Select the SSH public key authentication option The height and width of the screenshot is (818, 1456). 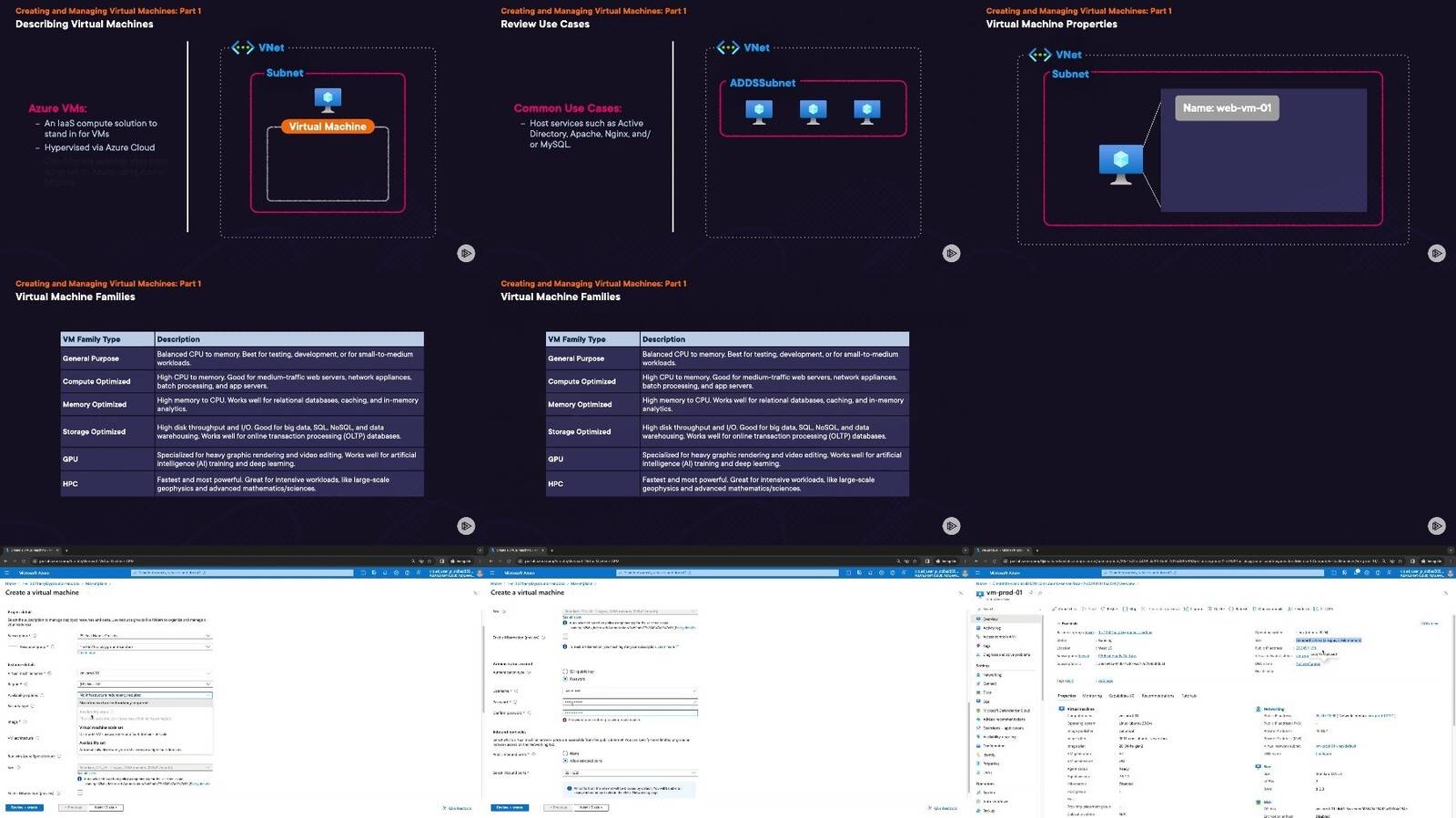[x=565, y=672]
